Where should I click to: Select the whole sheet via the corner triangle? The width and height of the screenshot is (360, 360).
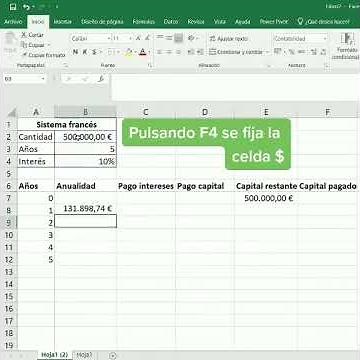point(12,112)
